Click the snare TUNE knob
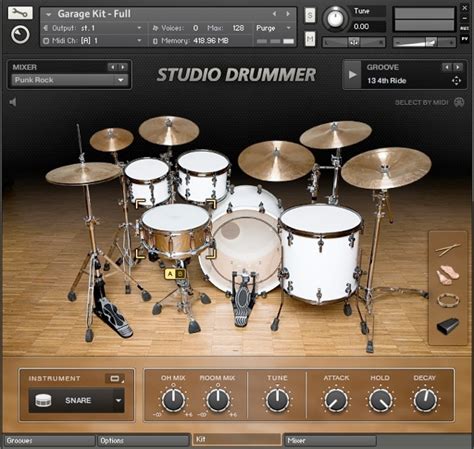474x449 pixels. (277, 400)
